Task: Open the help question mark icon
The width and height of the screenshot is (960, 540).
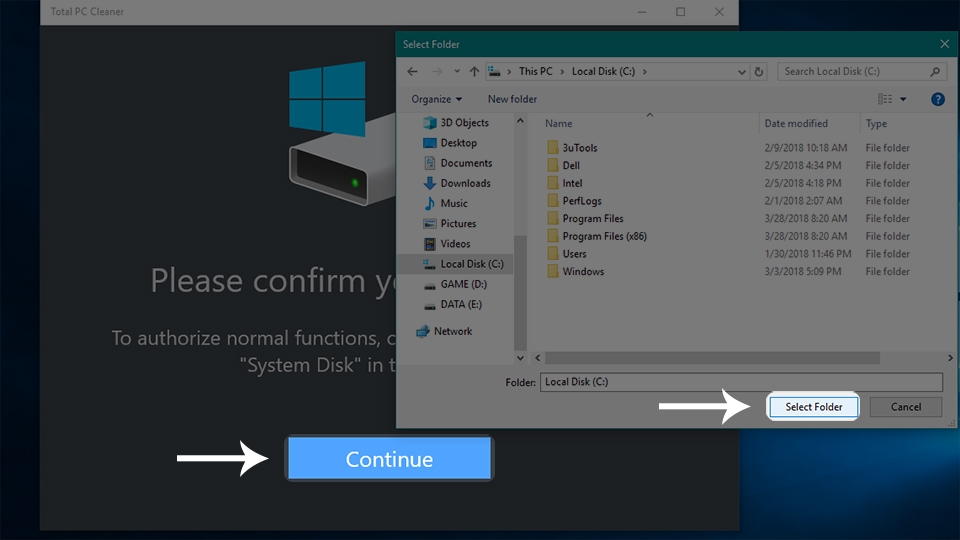Action: (x=937, y=99)
